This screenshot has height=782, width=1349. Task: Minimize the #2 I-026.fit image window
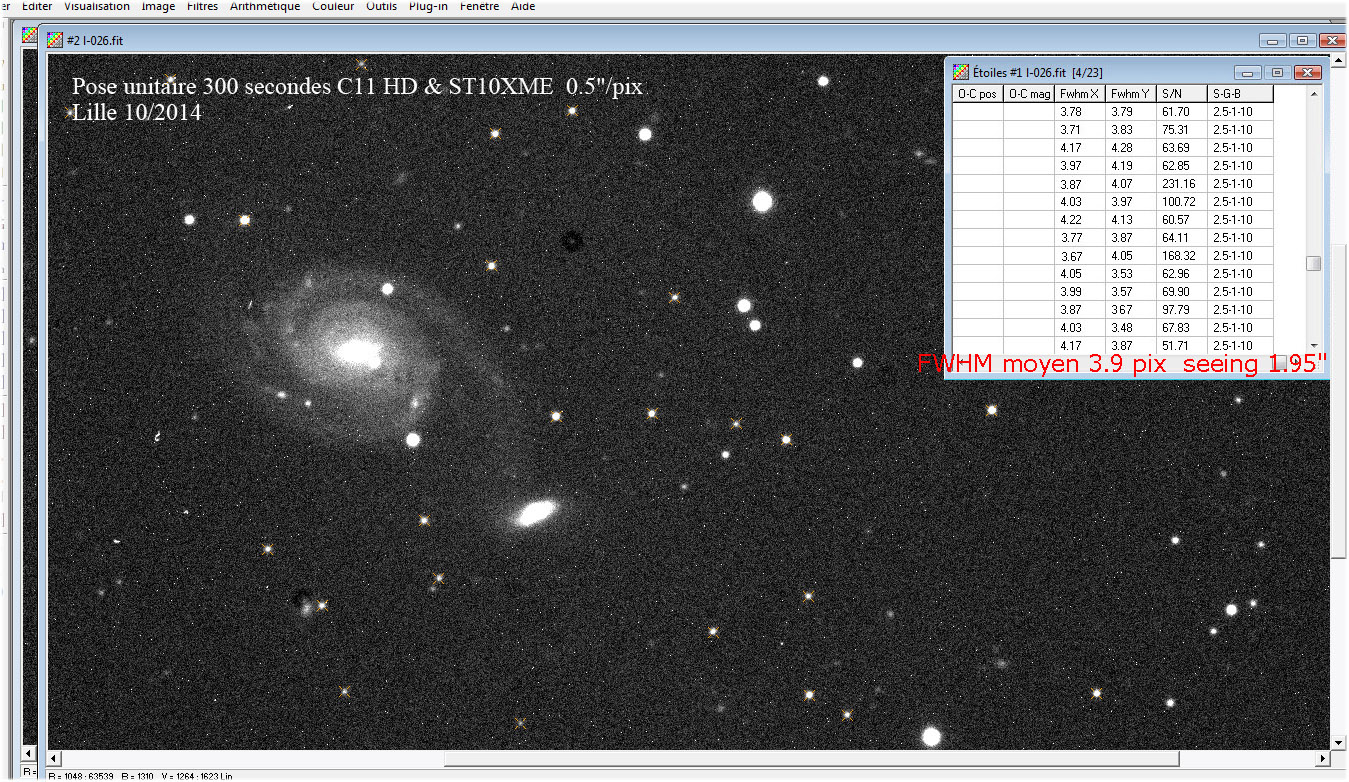1273,40
